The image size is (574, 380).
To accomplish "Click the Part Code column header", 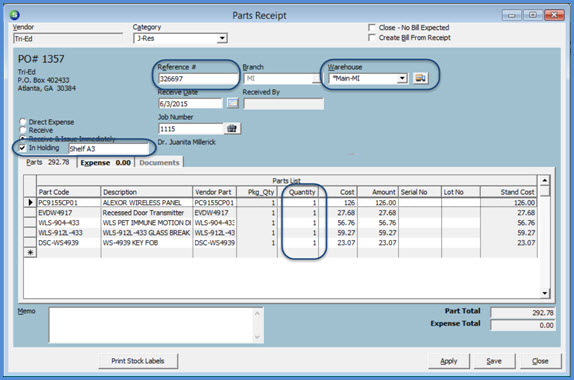I will coord(68,192).
